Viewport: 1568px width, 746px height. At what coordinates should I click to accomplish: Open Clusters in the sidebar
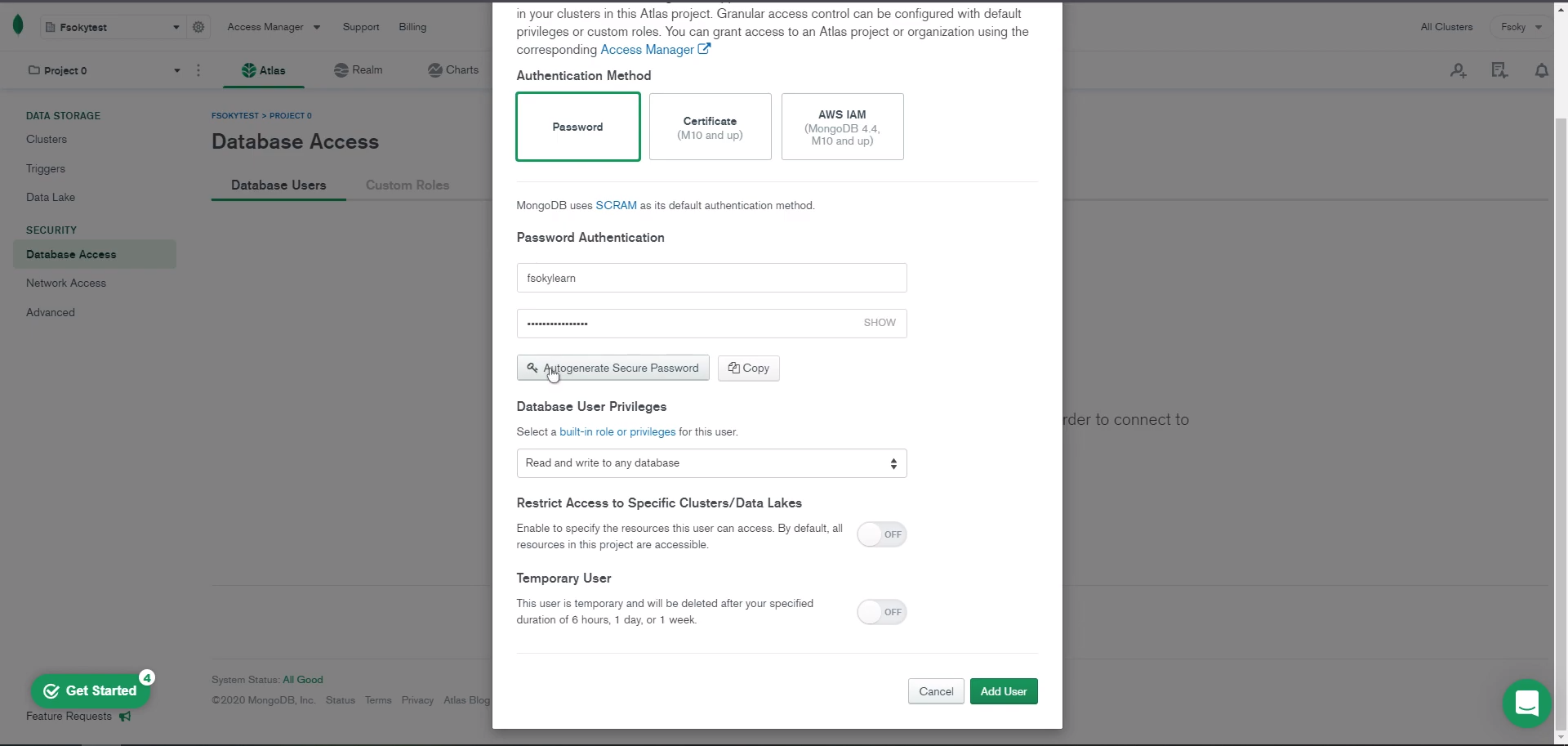(x=47, y=140)
